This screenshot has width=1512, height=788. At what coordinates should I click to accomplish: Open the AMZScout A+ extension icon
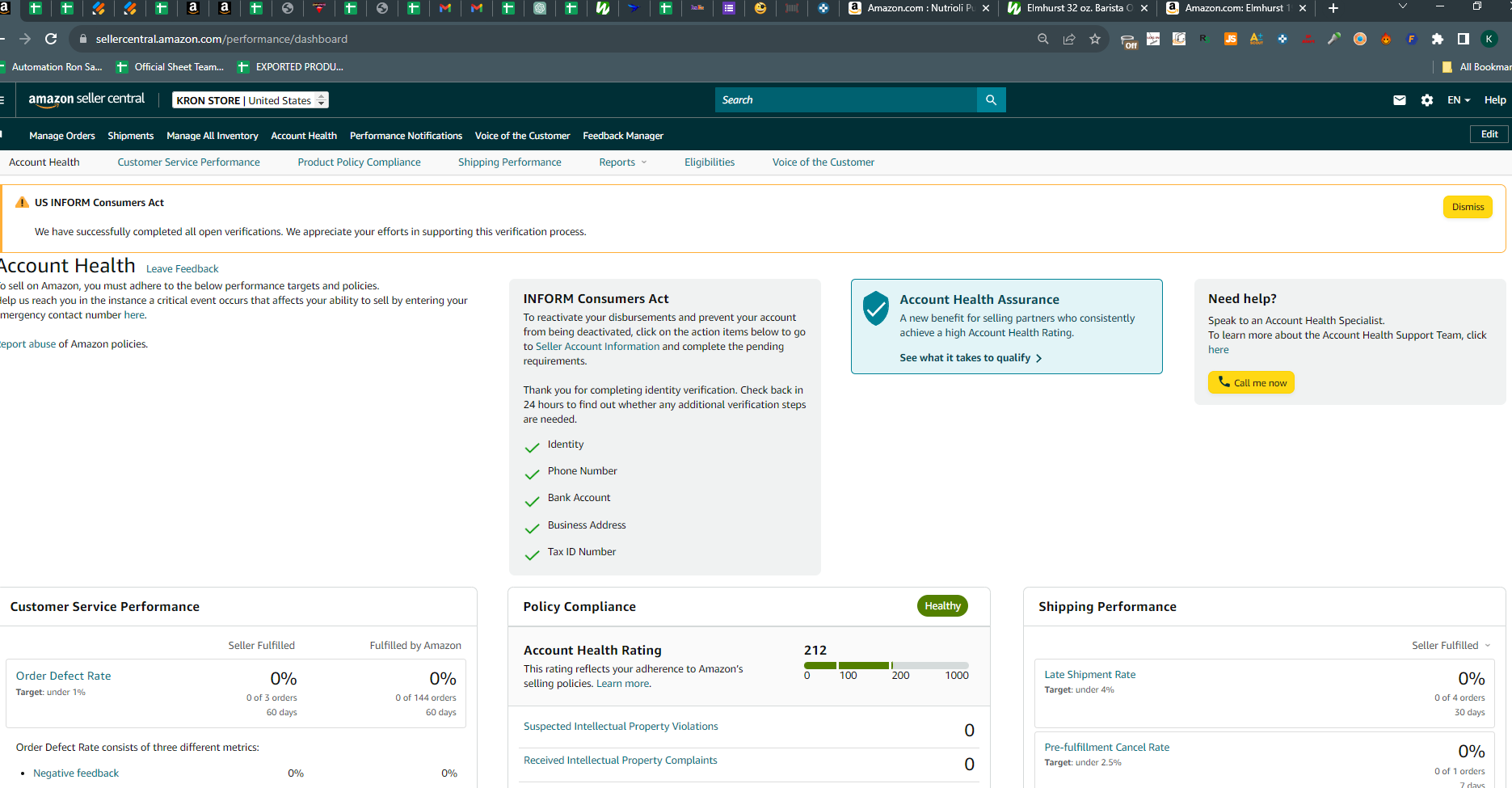(1257, 39)
